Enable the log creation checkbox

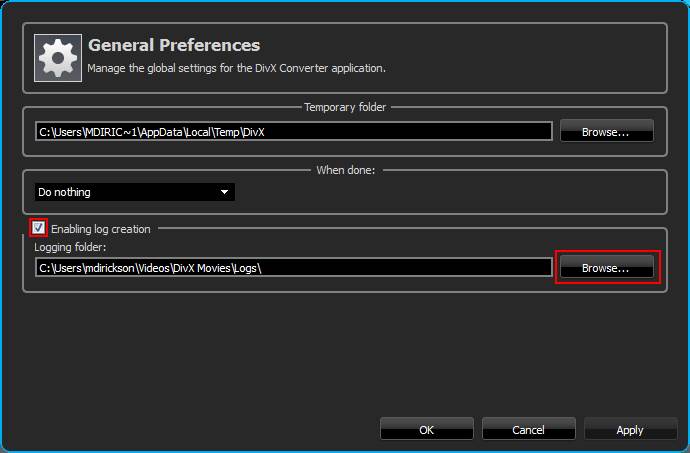39,228
